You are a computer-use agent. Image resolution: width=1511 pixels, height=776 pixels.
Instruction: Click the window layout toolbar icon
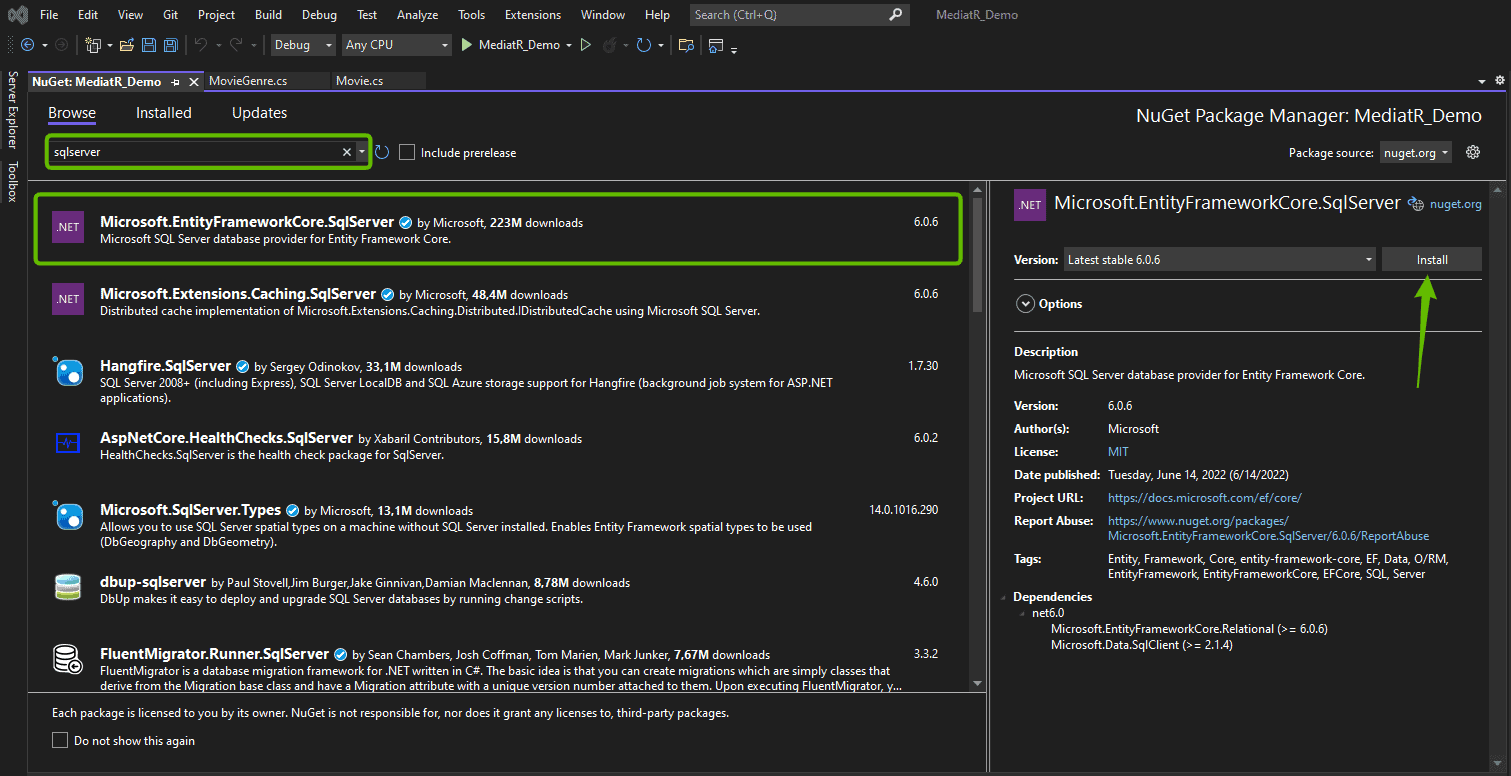[x=715, y=45]
